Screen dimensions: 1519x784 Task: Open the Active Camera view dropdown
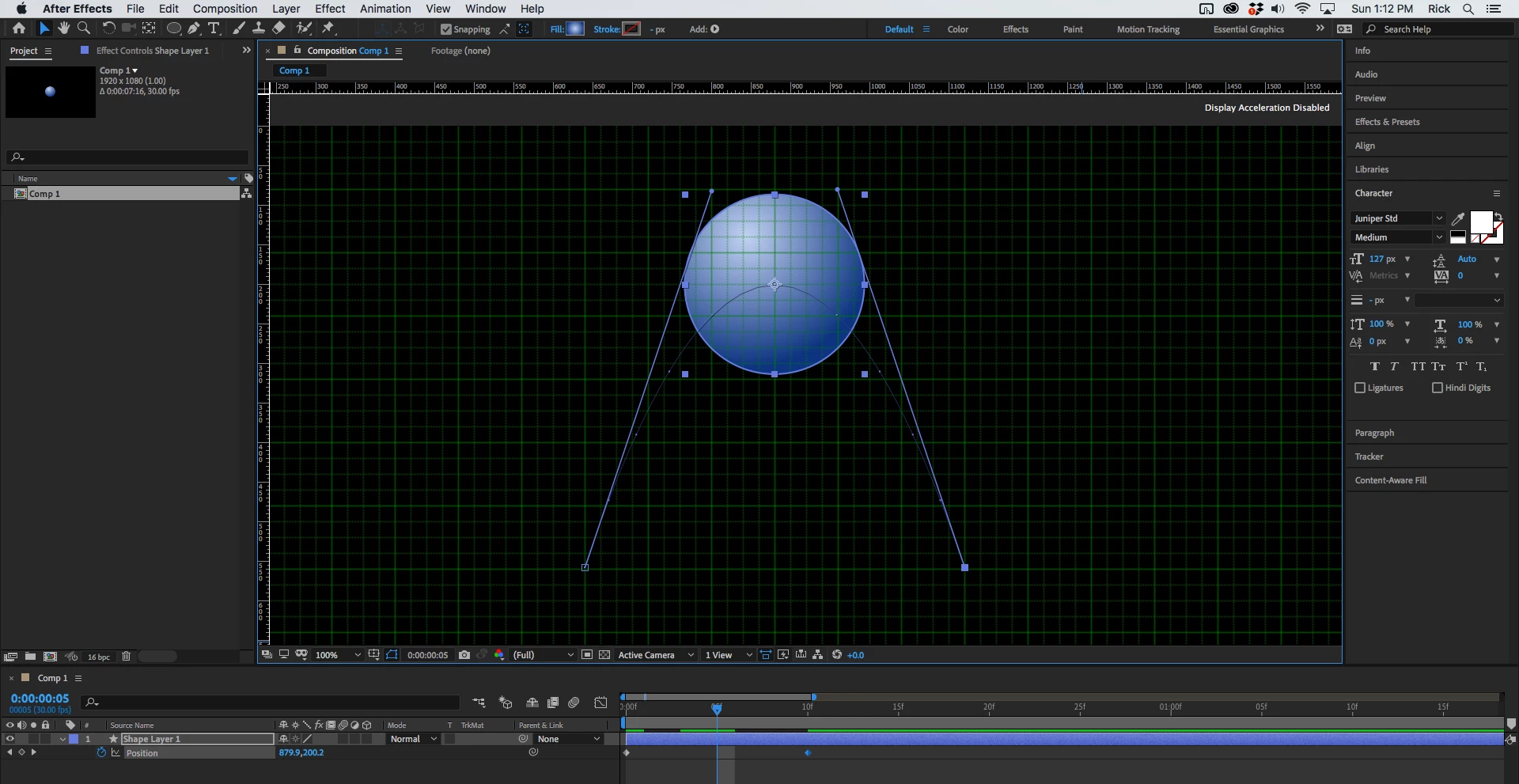pyautogui.click(x=656, y=655)
